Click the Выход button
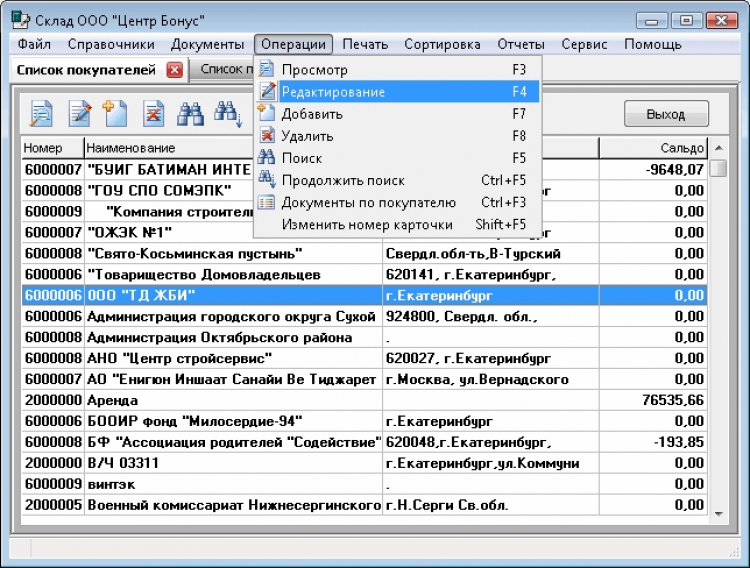This screenshot has height=568, width=750. tap(666, 114)
